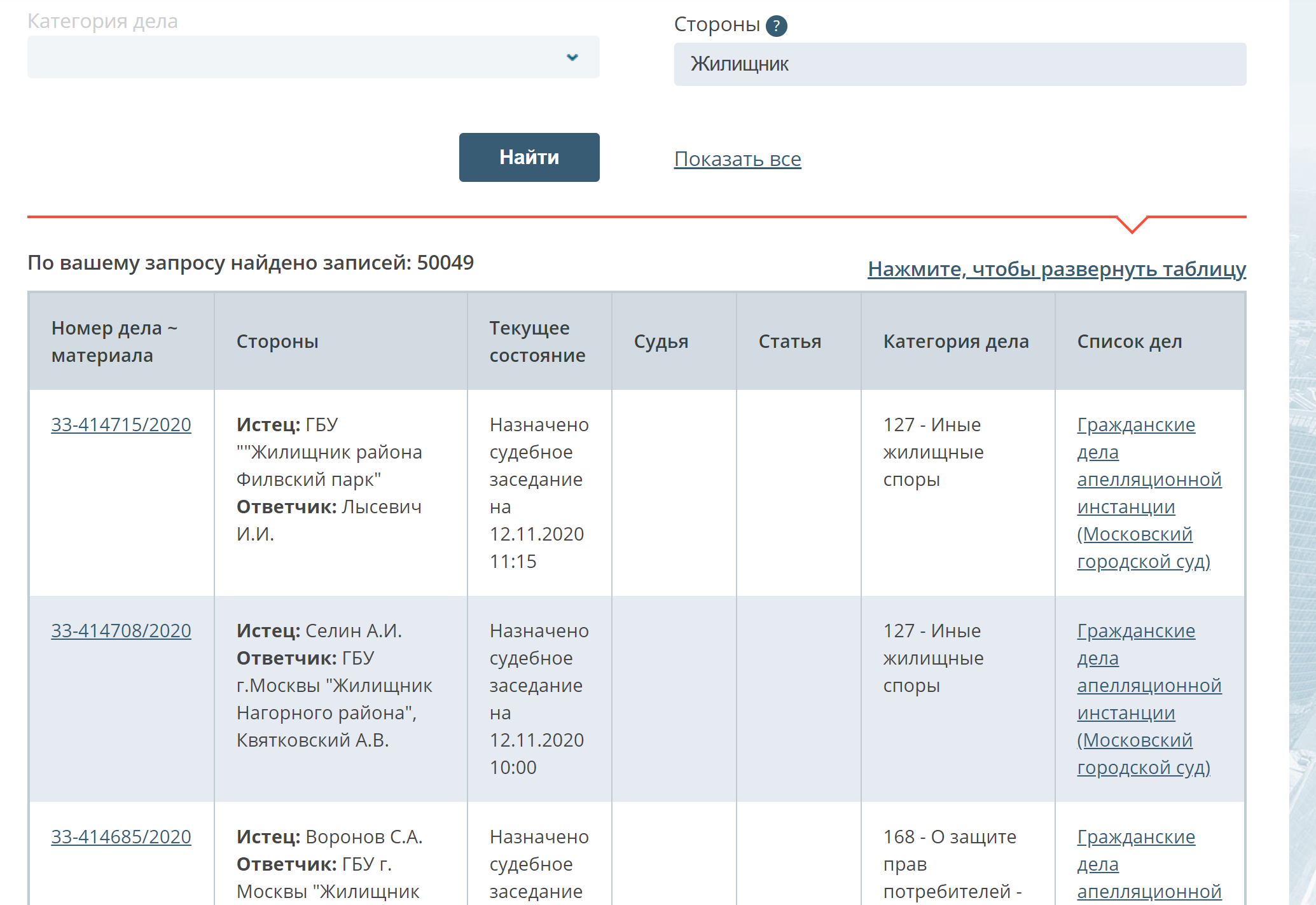Open Гражданские дела link in the 33-414685/2020 row

click(x=1149, y=864)
